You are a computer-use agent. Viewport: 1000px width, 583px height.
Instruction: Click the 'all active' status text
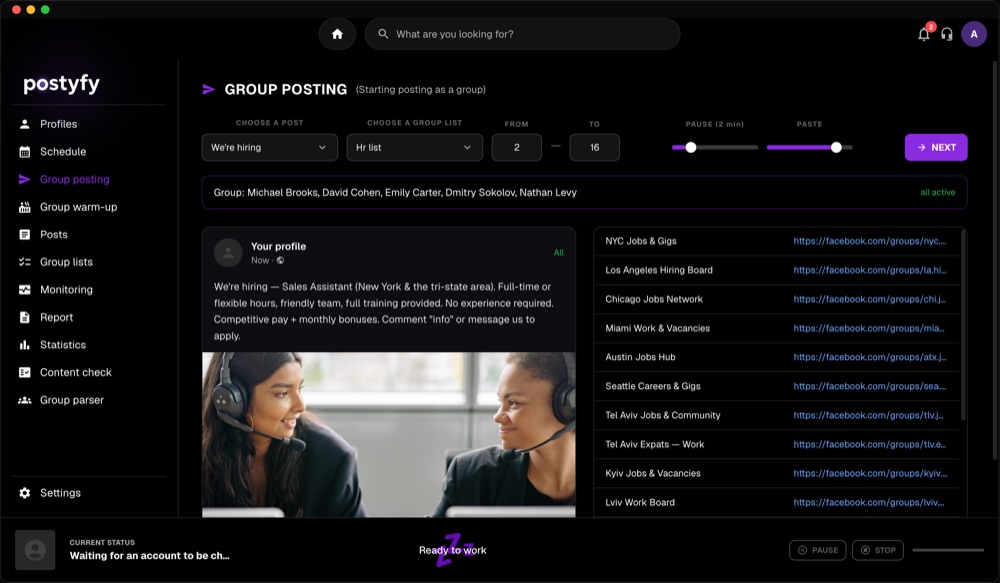click(x=938, y=193)
